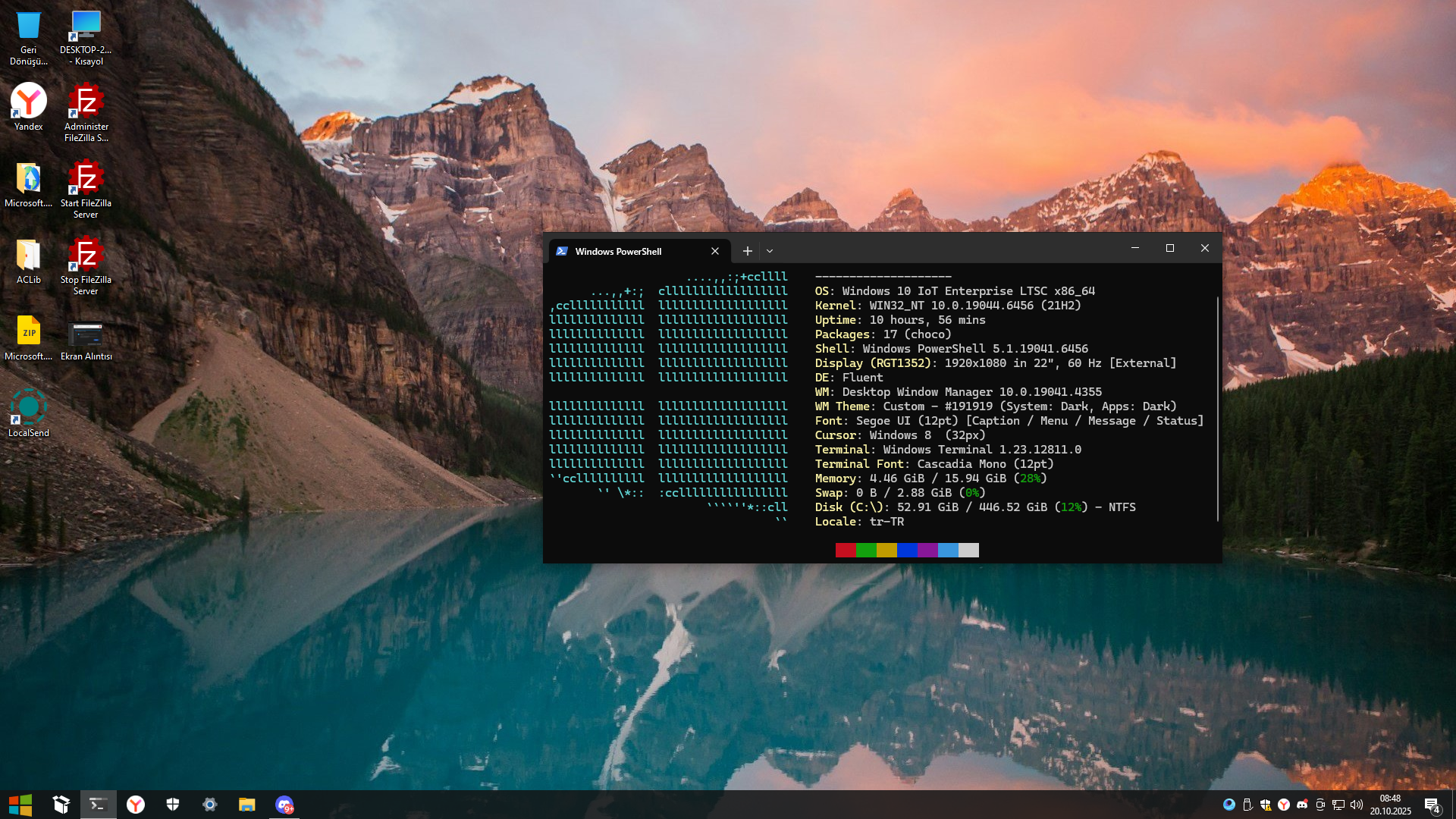Viewport: 1456px width, 819px height.
Task: Click the 'Font: Segoe UI (12pt)' line
Action: [x=1009, y=421]
